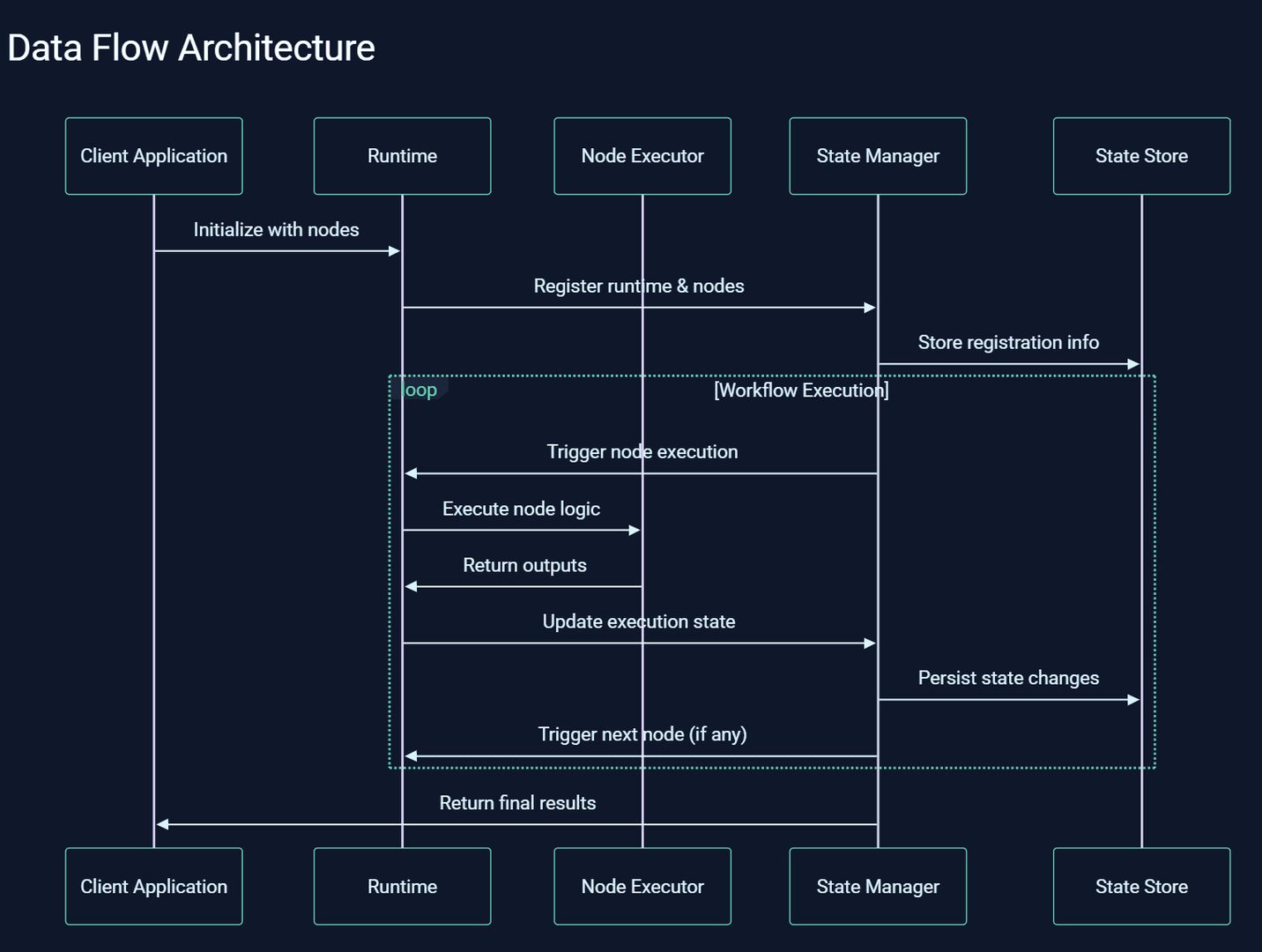Click the 'loop' label on the frame
This screenshot has height=952, width=1262.
click(x=419, y=390)
